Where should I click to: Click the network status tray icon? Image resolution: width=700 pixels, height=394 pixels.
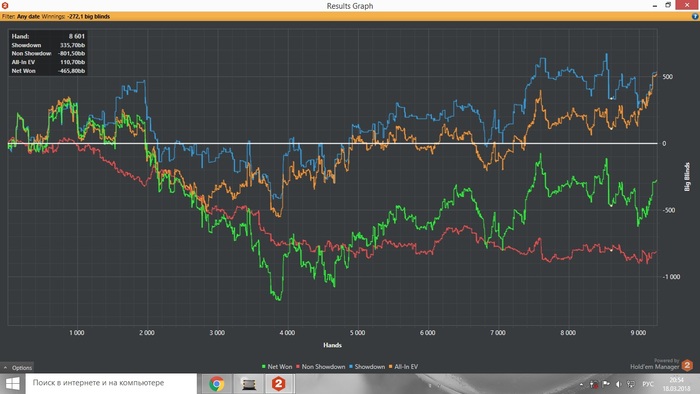[594, 384]
